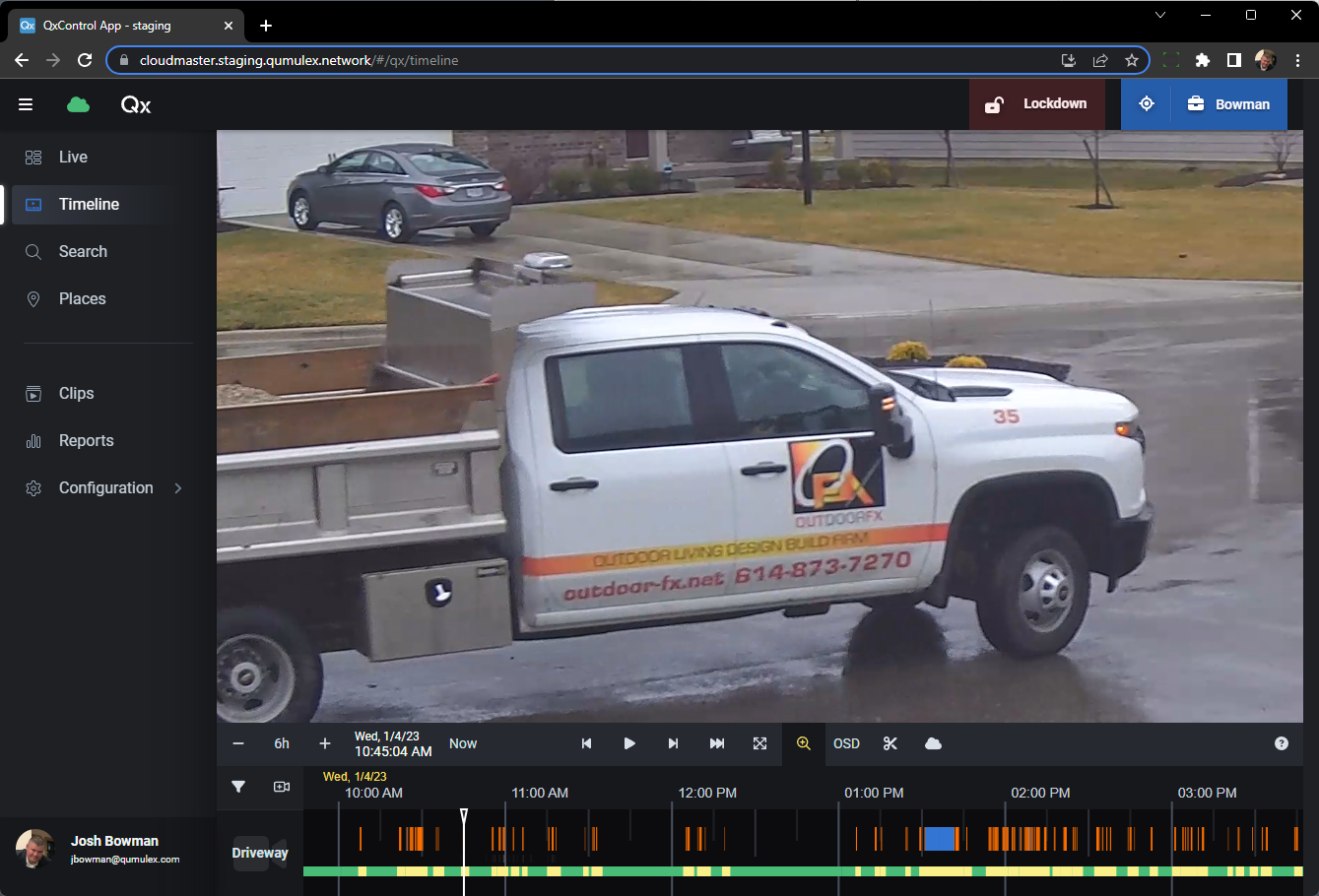Image resolution: width=1319 pixels, height=896 pixels.
Task: Toggle the Lockdown button
Action: tap(1036, 104)
